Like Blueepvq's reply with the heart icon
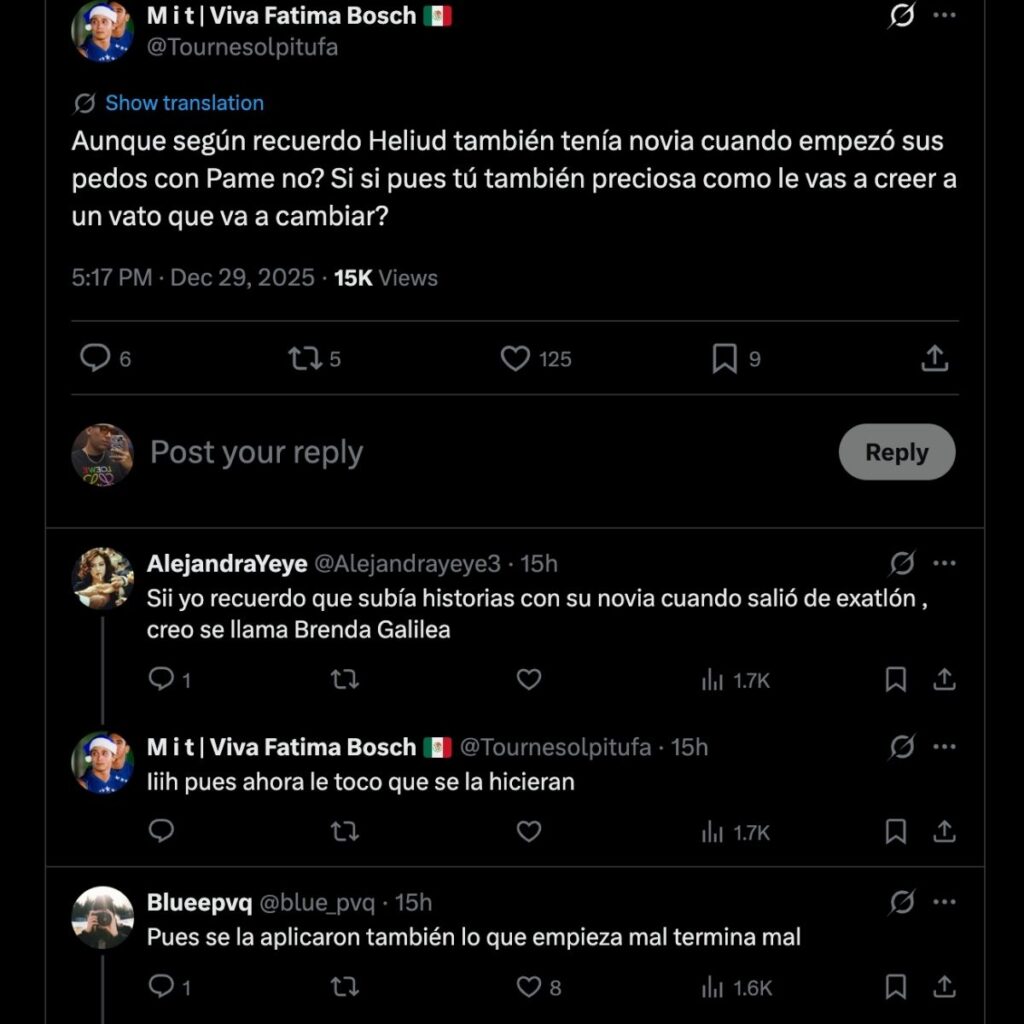The height and width of the screenshot is (1024, 1024). (529, 986)
